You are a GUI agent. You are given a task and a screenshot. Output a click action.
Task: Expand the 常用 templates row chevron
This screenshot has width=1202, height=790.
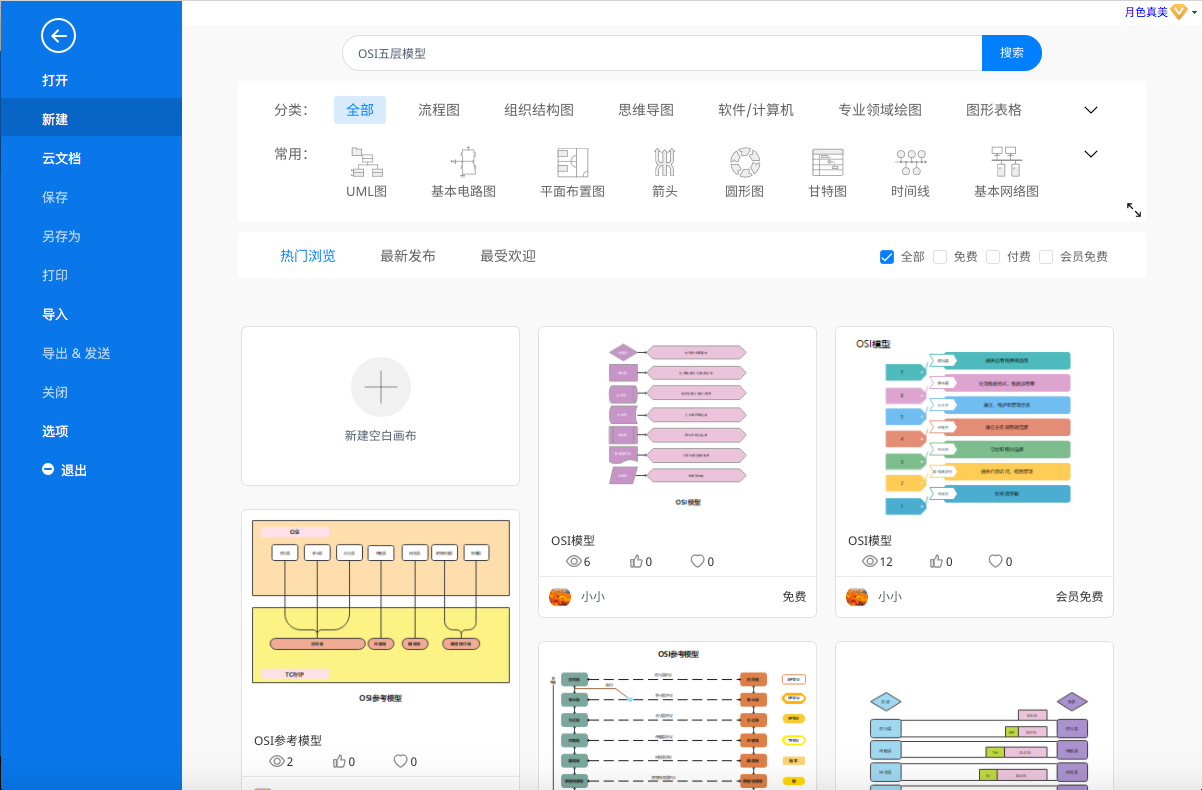coord(1091,154)
